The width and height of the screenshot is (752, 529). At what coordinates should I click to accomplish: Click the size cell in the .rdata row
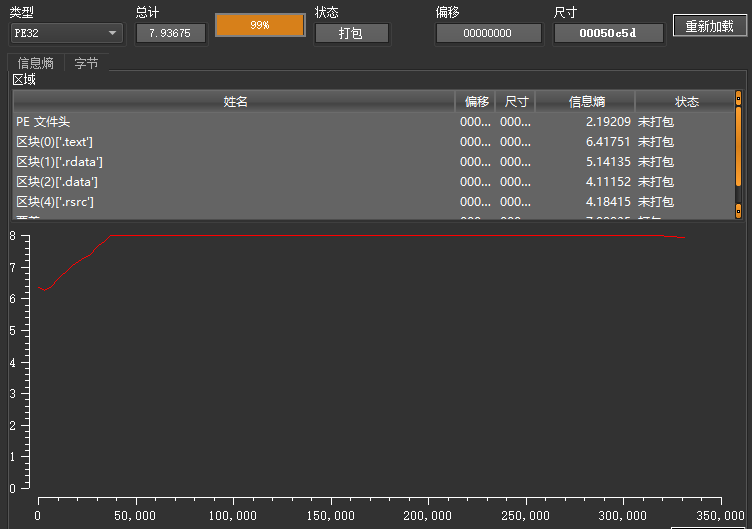516,162
